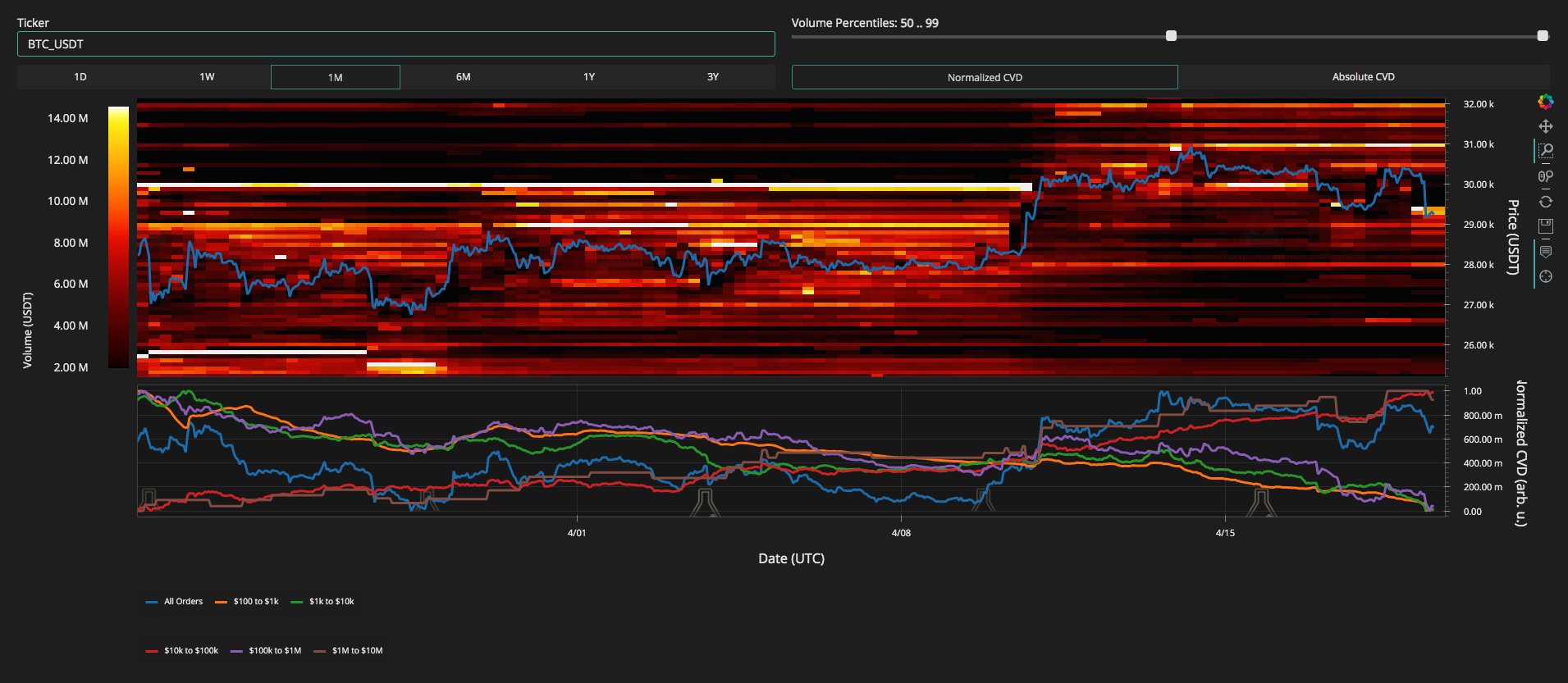Toggle the $1M to $10M legend series

click(349, 651)
